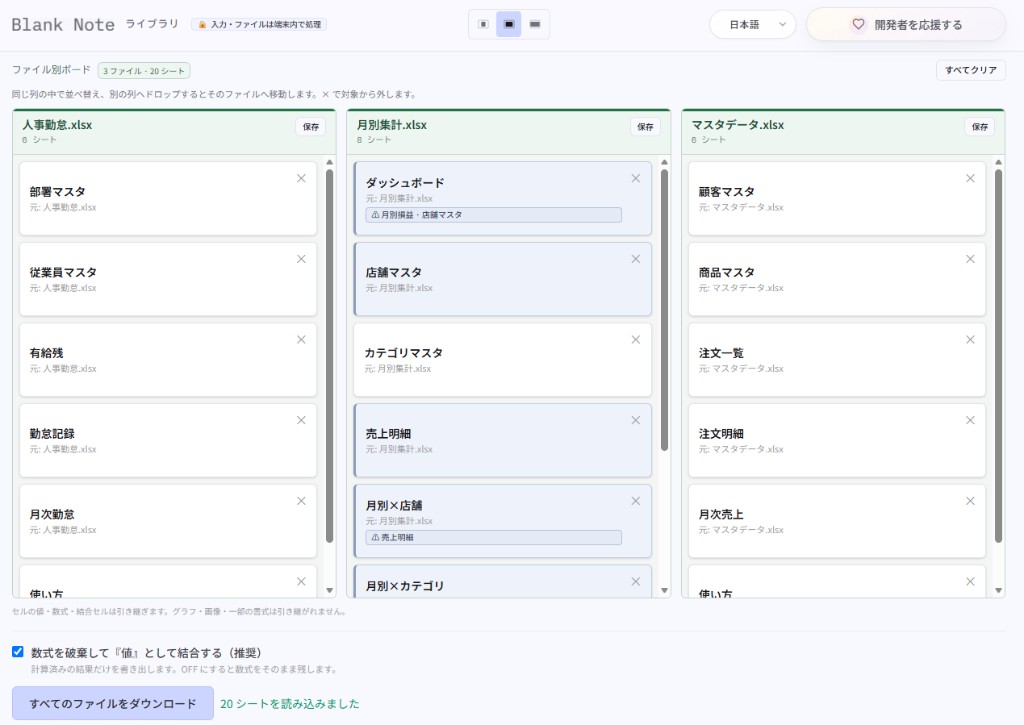
Task: Select the 従業員マスタ sheet card
Action: 168,280
